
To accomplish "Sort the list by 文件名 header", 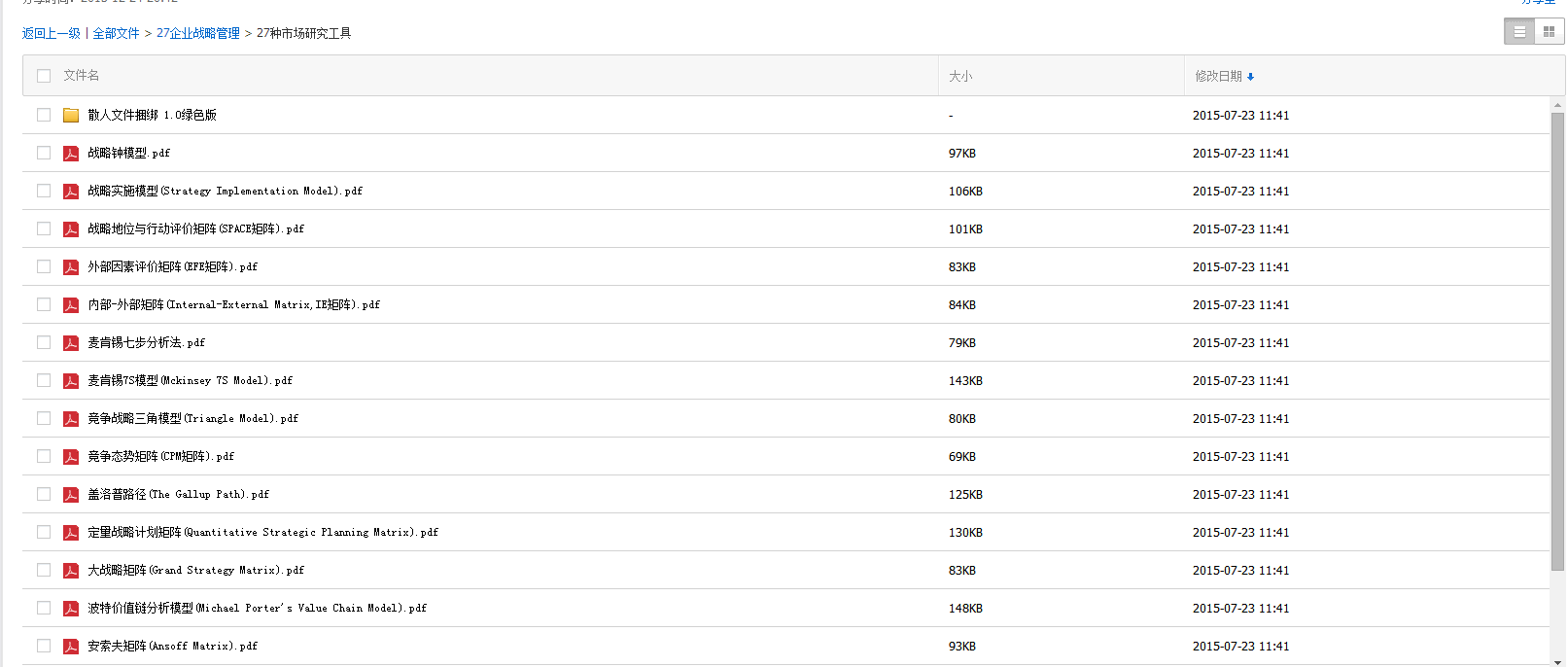I will click(81, 75).
